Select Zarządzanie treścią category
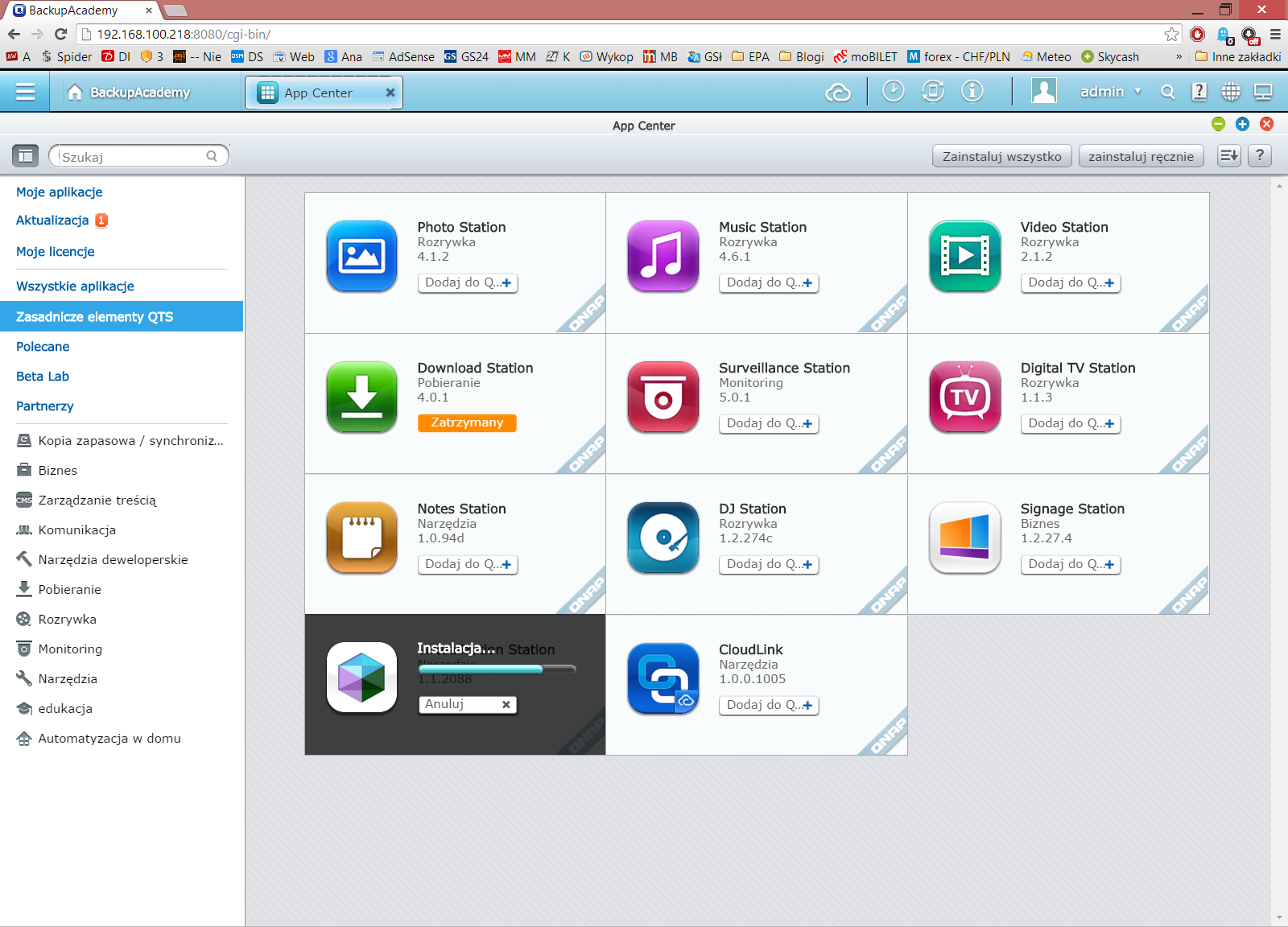Screen dimensions: 1288x927 [87, 501]
